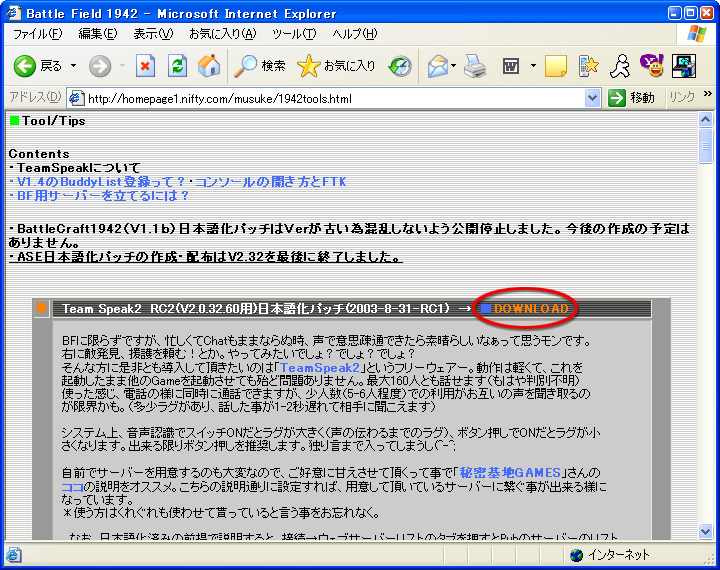Follow the blue ココ link
The height and width of the screenshot is (570, 720).
click(x=73, y=487)
